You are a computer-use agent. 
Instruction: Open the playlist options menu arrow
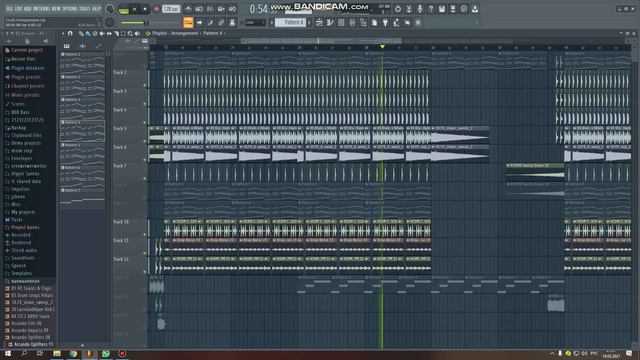(62, 33)
